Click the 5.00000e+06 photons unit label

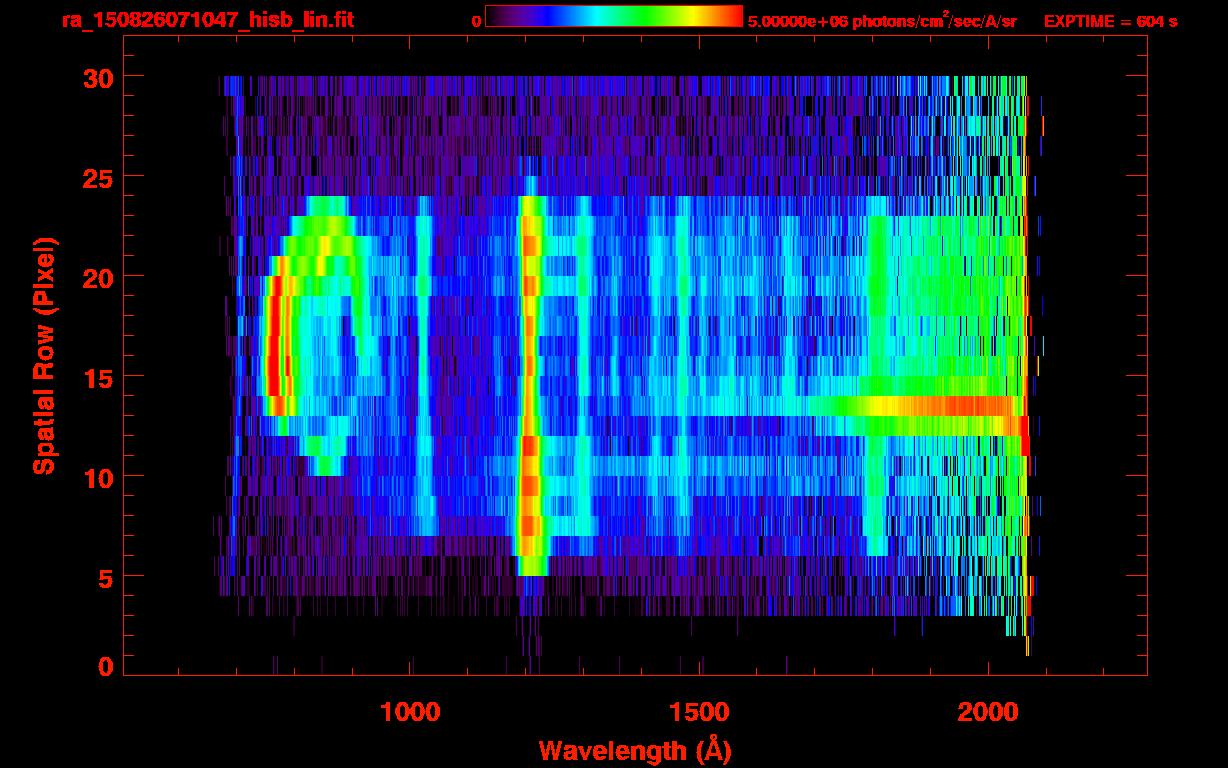point(882,20)
